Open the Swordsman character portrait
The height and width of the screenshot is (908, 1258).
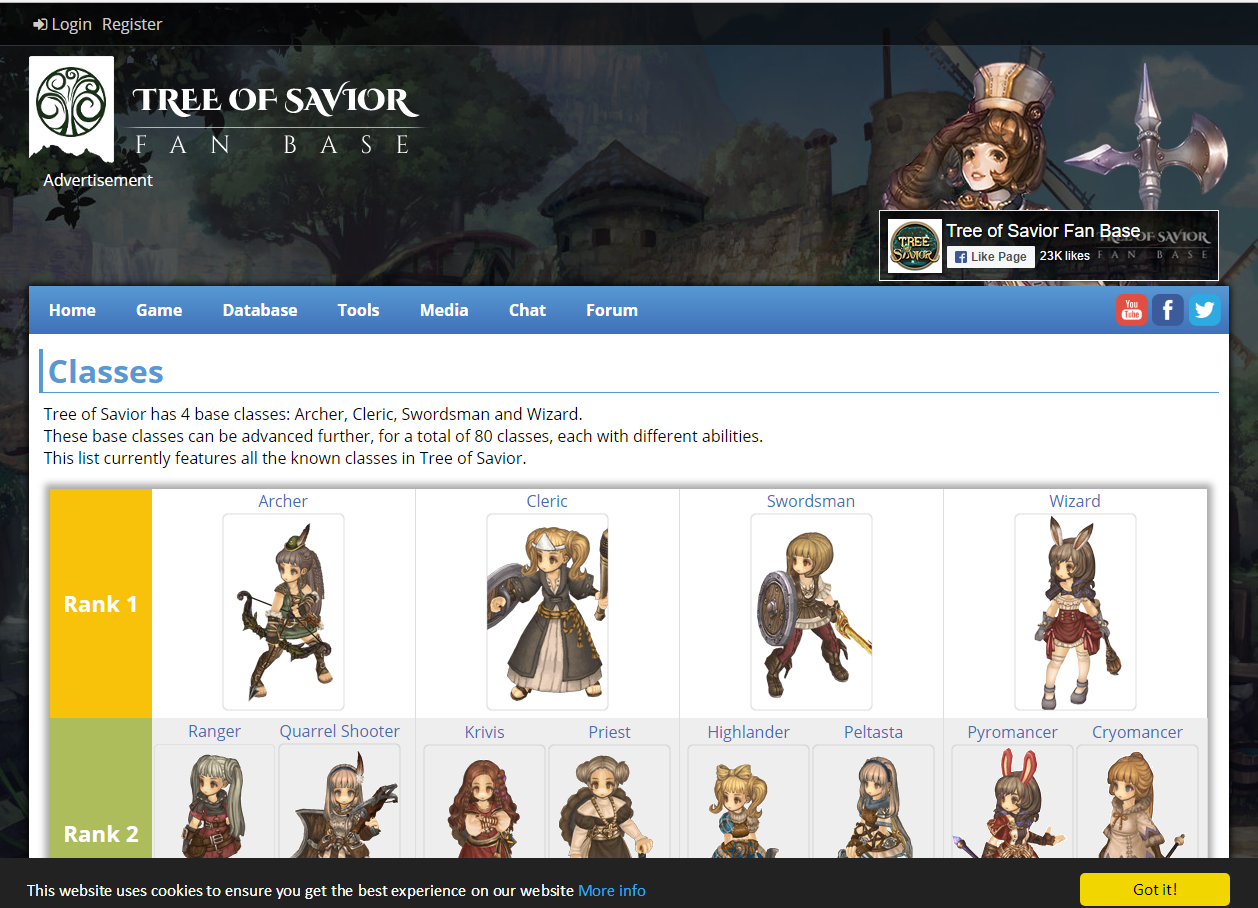[x=811, y=612]
